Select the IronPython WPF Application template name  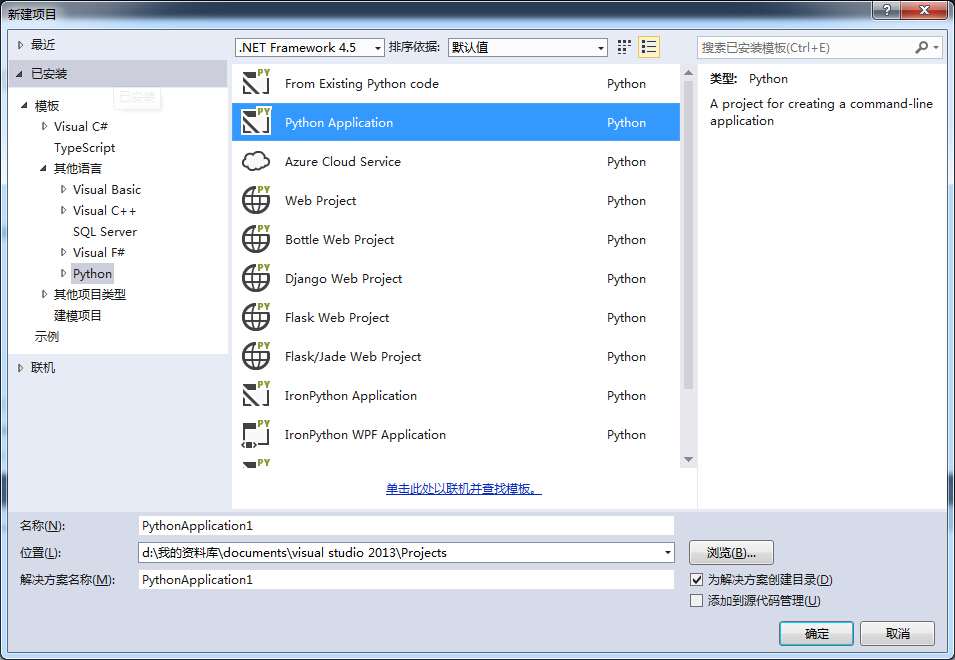tap(365, 434)
